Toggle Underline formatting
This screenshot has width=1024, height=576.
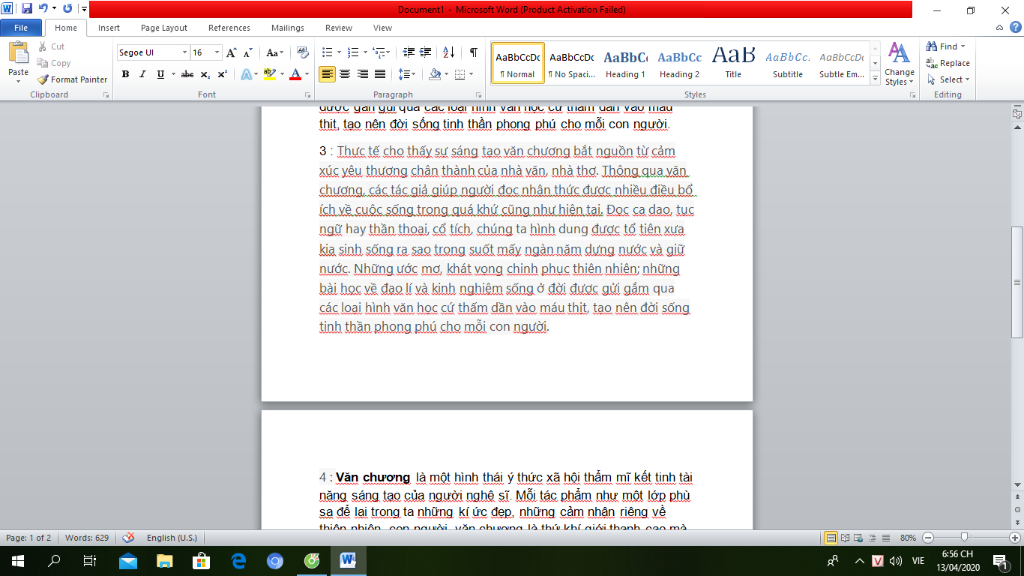[160, 74]
